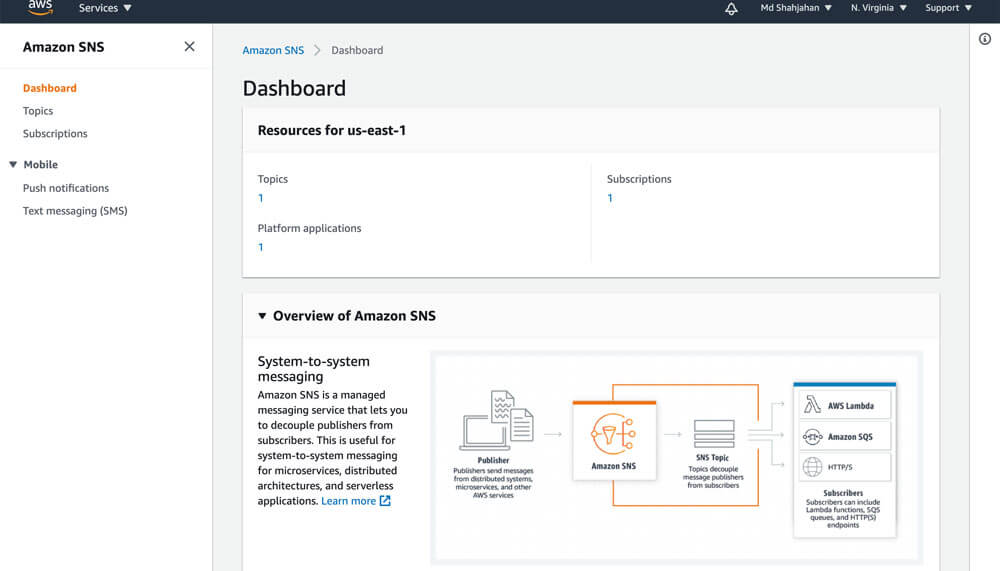Click the SNS Topic stacked bars icon
The height and width of the screenshot is (571, 1000).
point(714,434)
